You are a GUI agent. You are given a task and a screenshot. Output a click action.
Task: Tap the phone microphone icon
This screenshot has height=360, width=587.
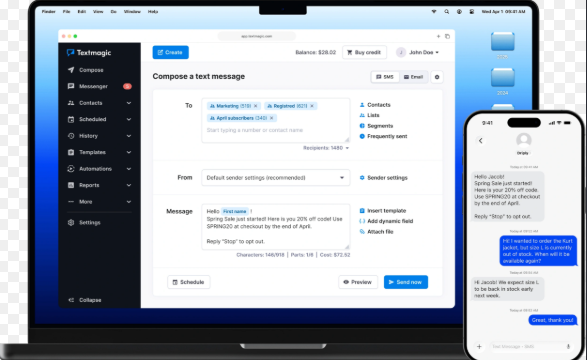(568, 347)
